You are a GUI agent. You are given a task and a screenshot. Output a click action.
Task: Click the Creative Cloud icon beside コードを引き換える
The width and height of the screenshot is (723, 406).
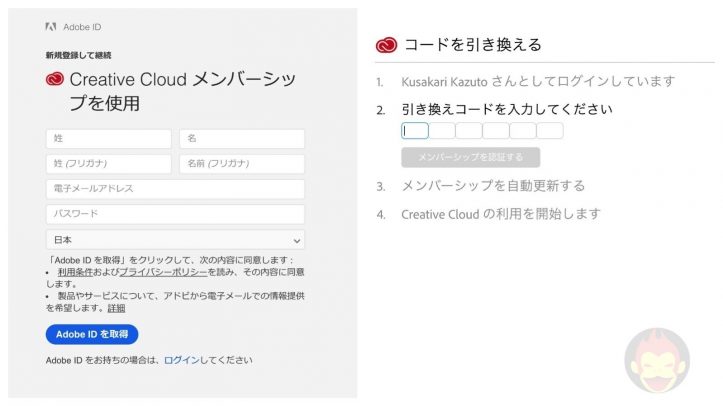click(x=386, y=45)
